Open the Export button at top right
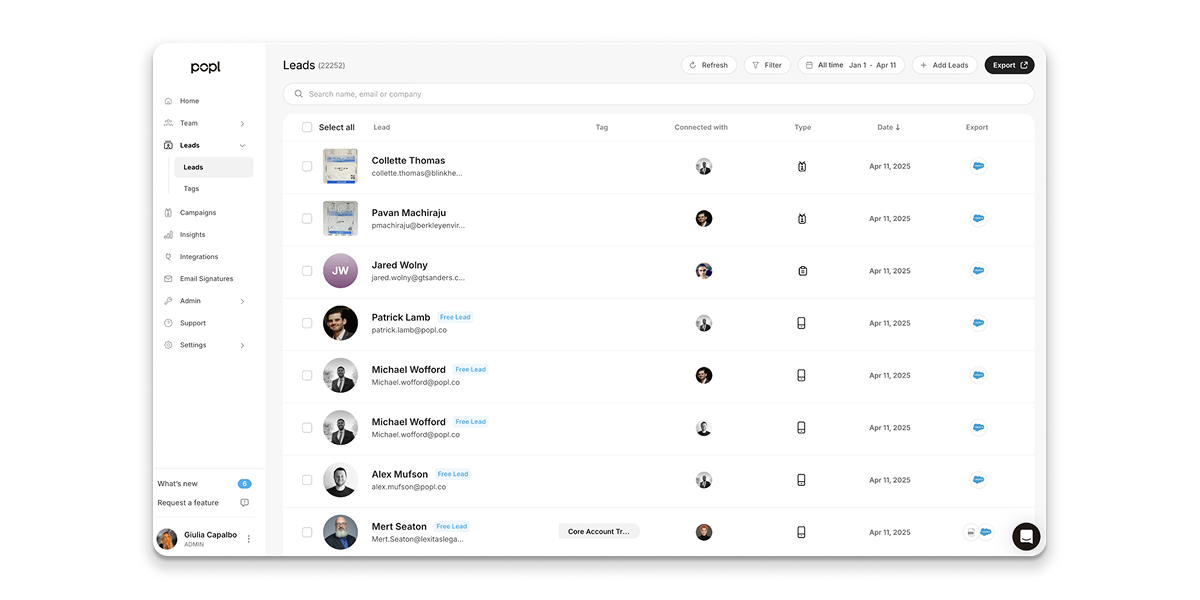The width and height of the screenshot is (1200, 600). click(1009, 64)
